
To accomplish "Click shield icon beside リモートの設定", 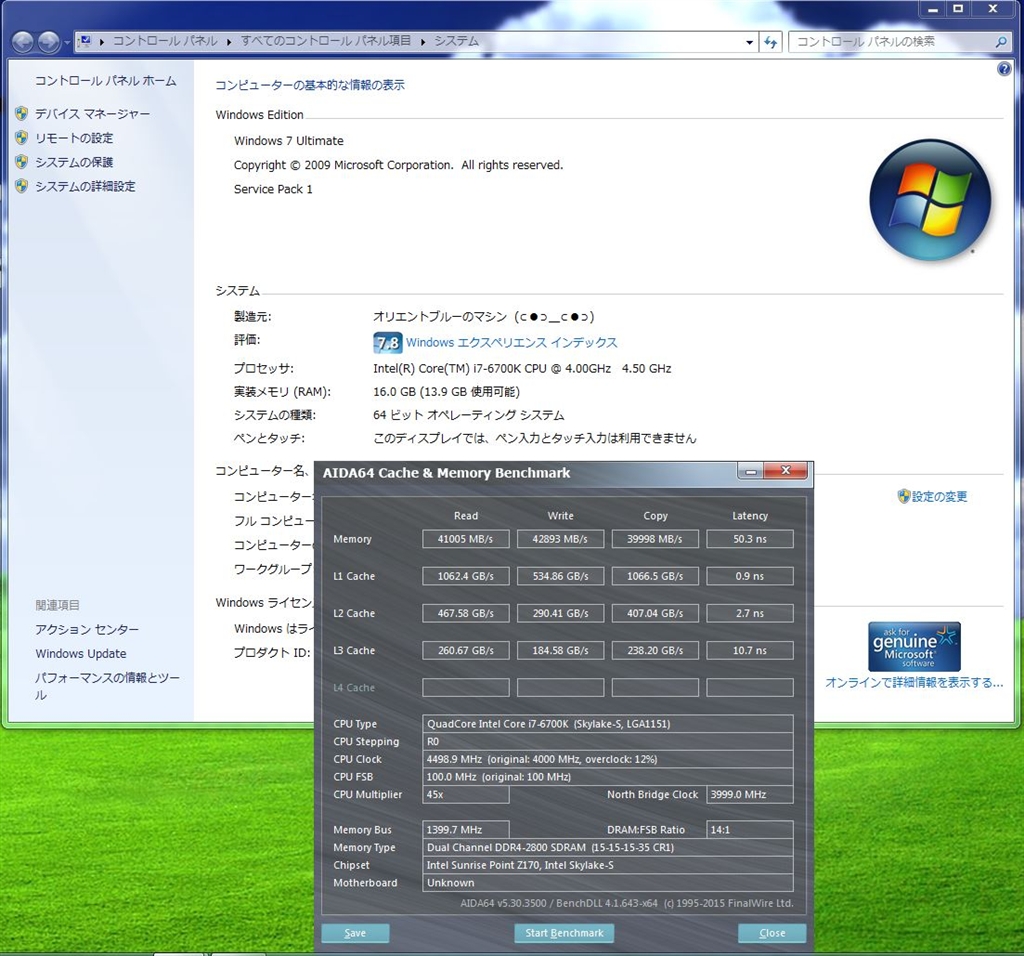I will (x=22, y=138).
